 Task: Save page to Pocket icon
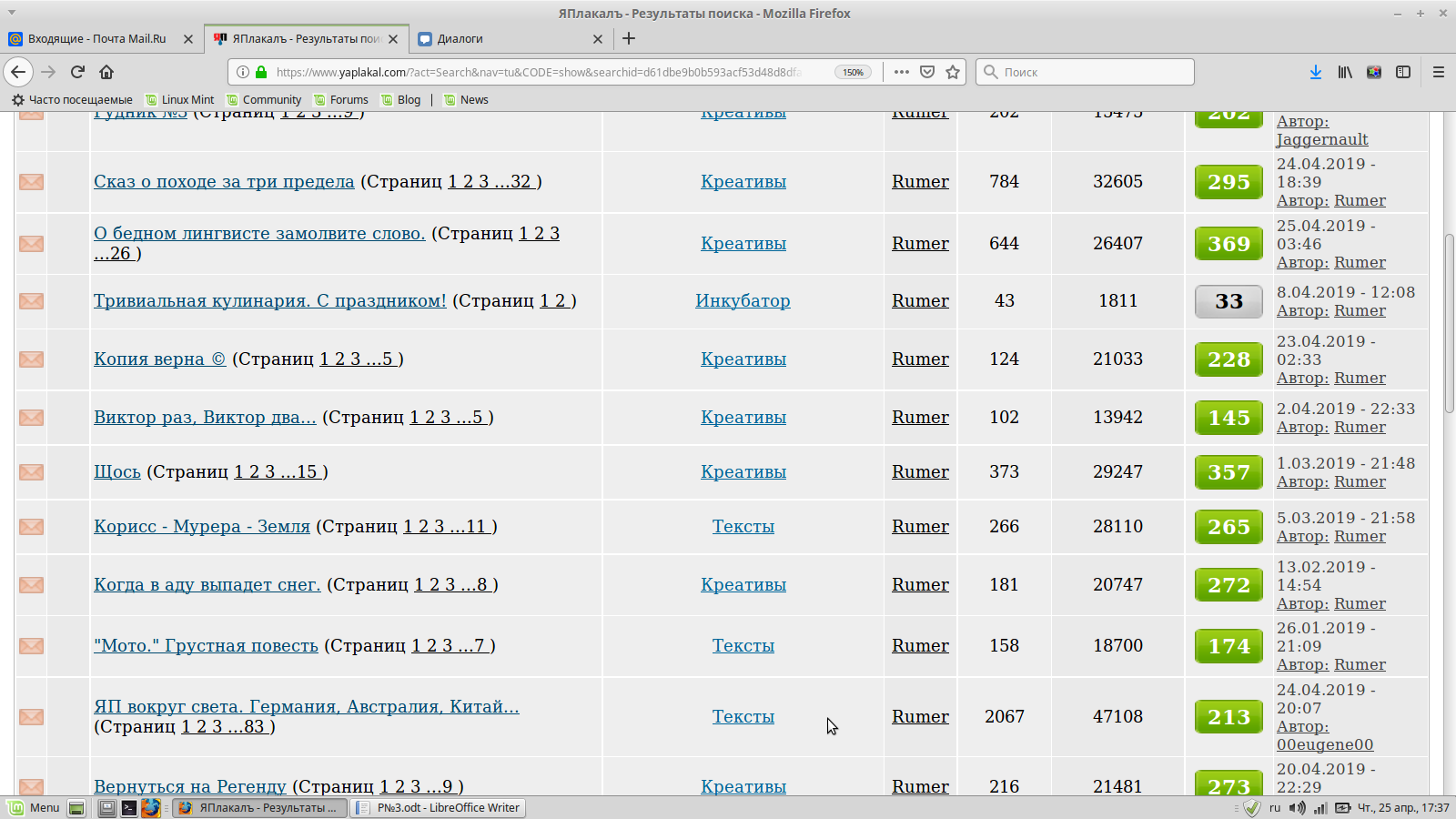point(927,72)
